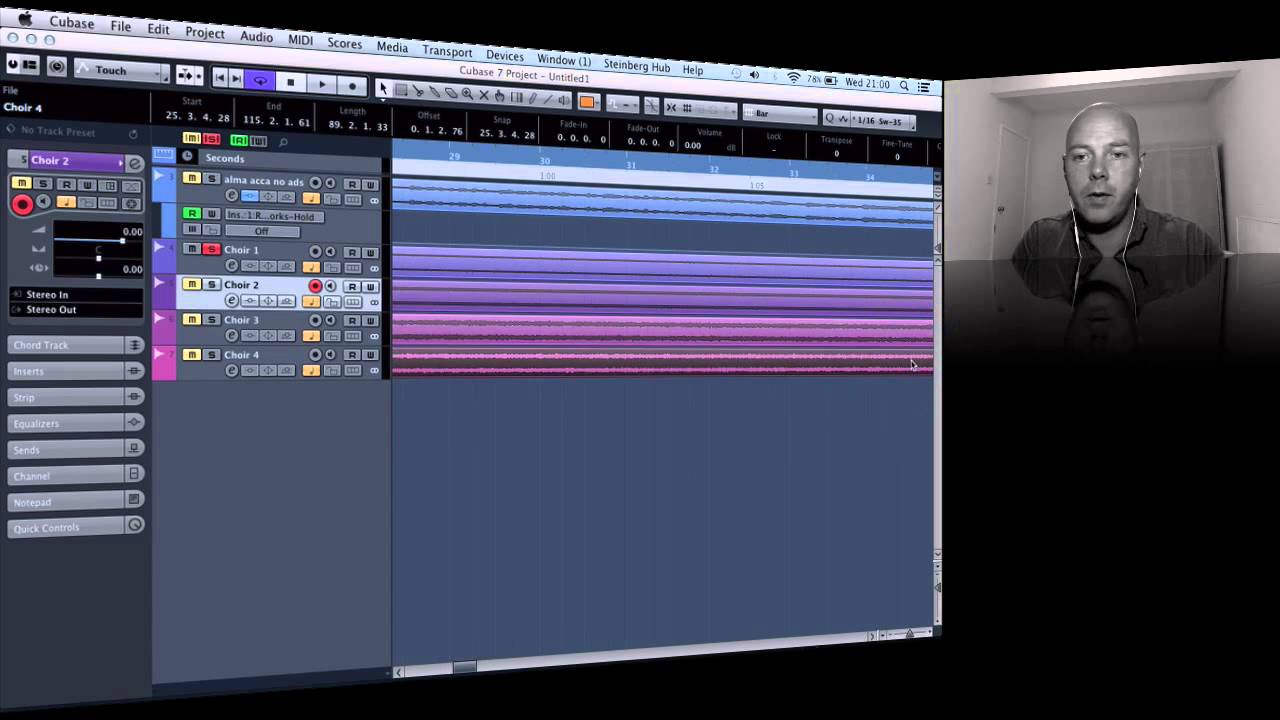Screen dimensions: 1280x720
Task: Click the global mute all yellow button
Action: click(x=192, y=139)
